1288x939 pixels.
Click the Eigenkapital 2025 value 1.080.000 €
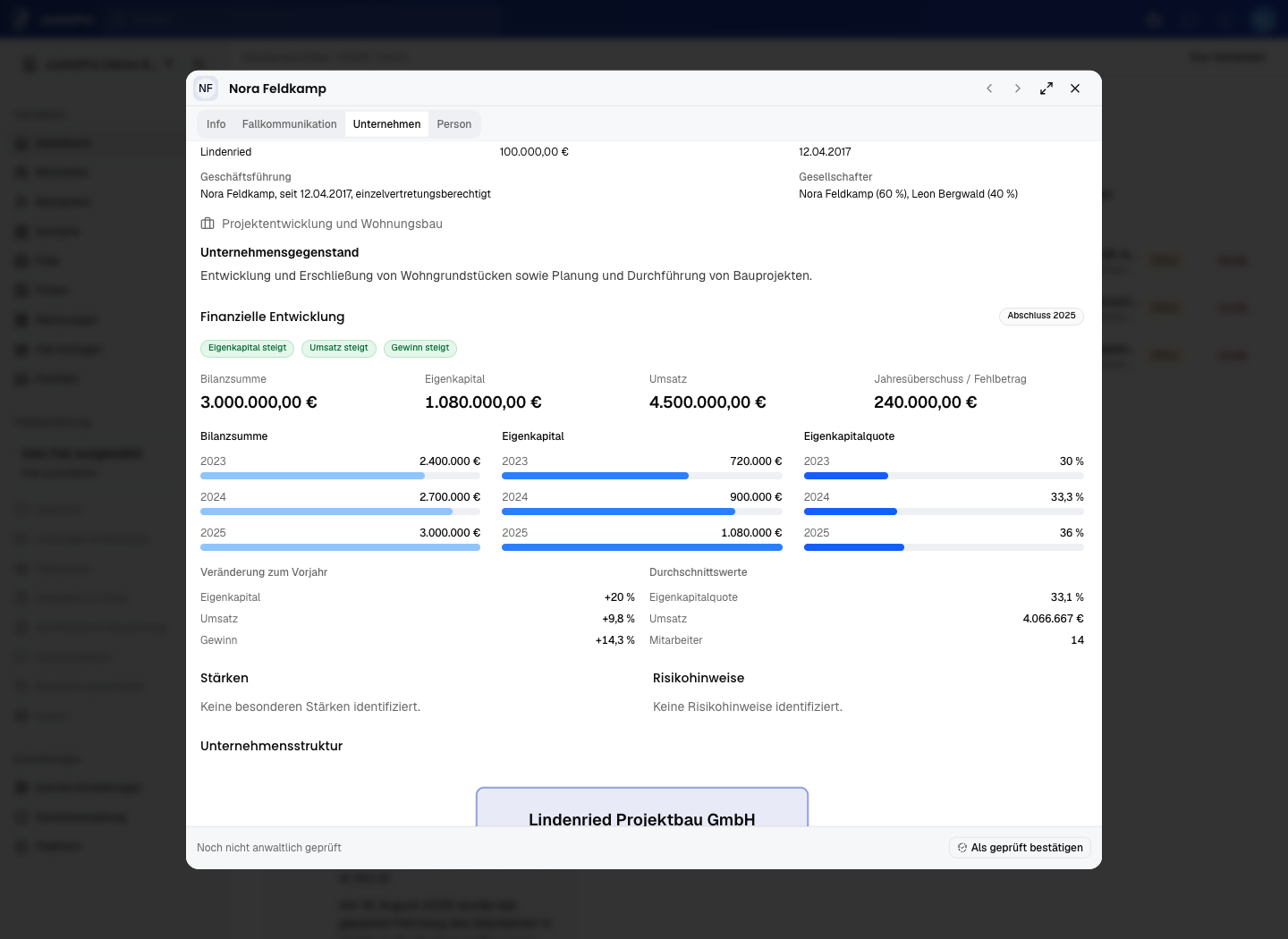(x=751, y=533)
